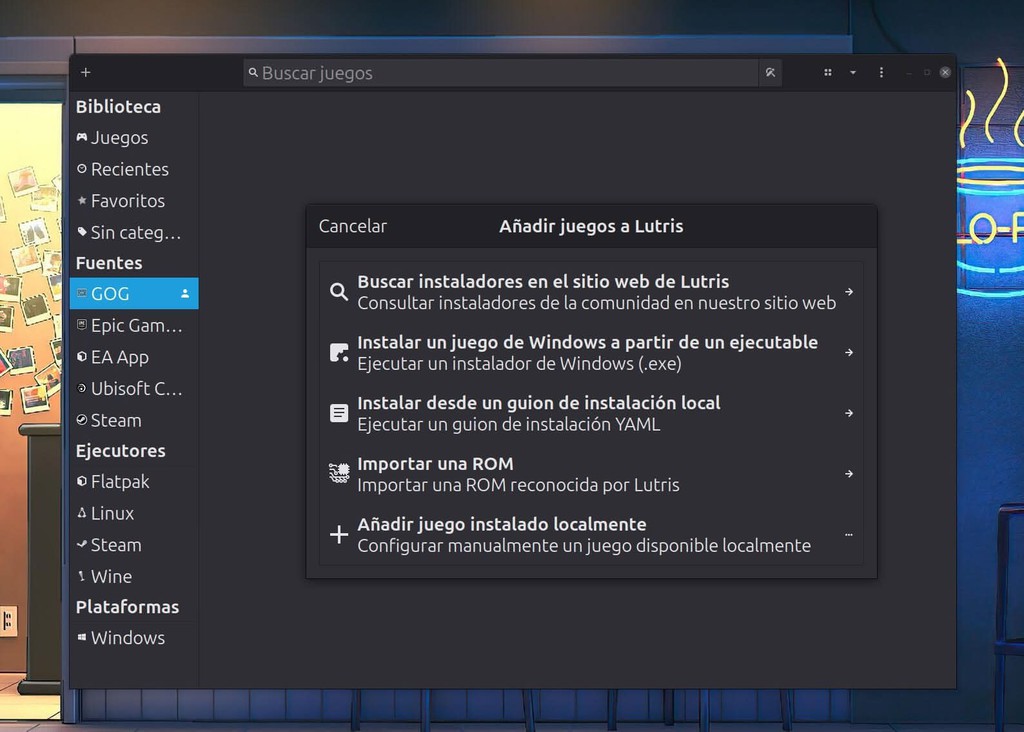Click the ellipsis on Añadir juego row
The image size is (1024, 732).
[849, 535]
